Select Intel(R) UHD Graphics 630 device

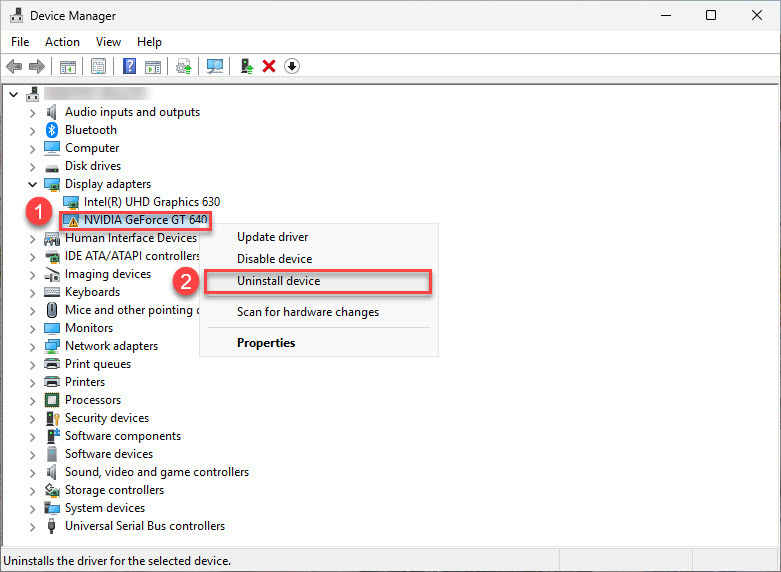click(x=151, y=202)
